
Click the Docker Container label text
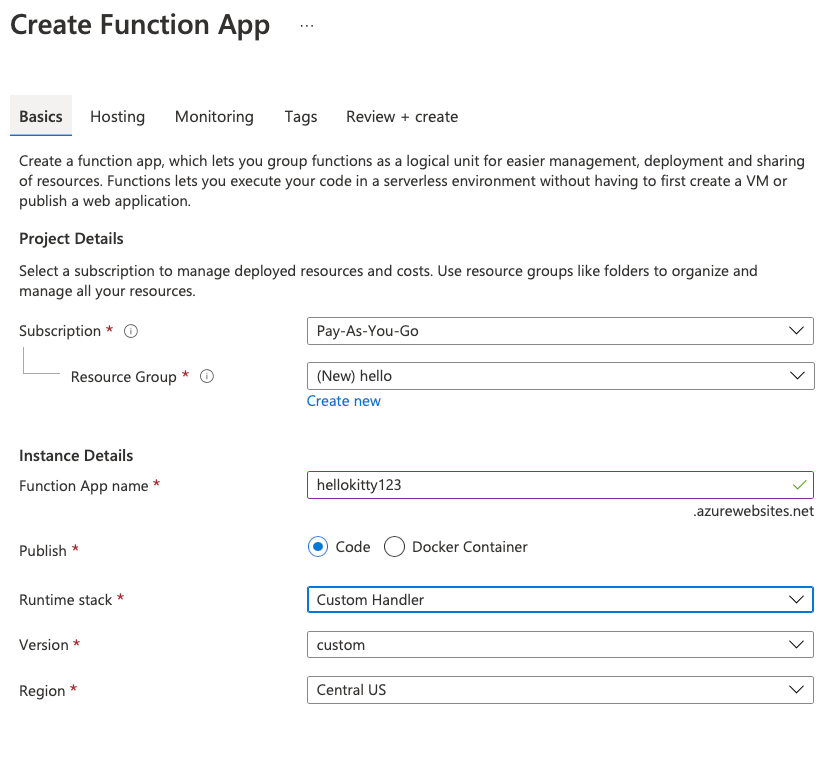pos(469,547)
